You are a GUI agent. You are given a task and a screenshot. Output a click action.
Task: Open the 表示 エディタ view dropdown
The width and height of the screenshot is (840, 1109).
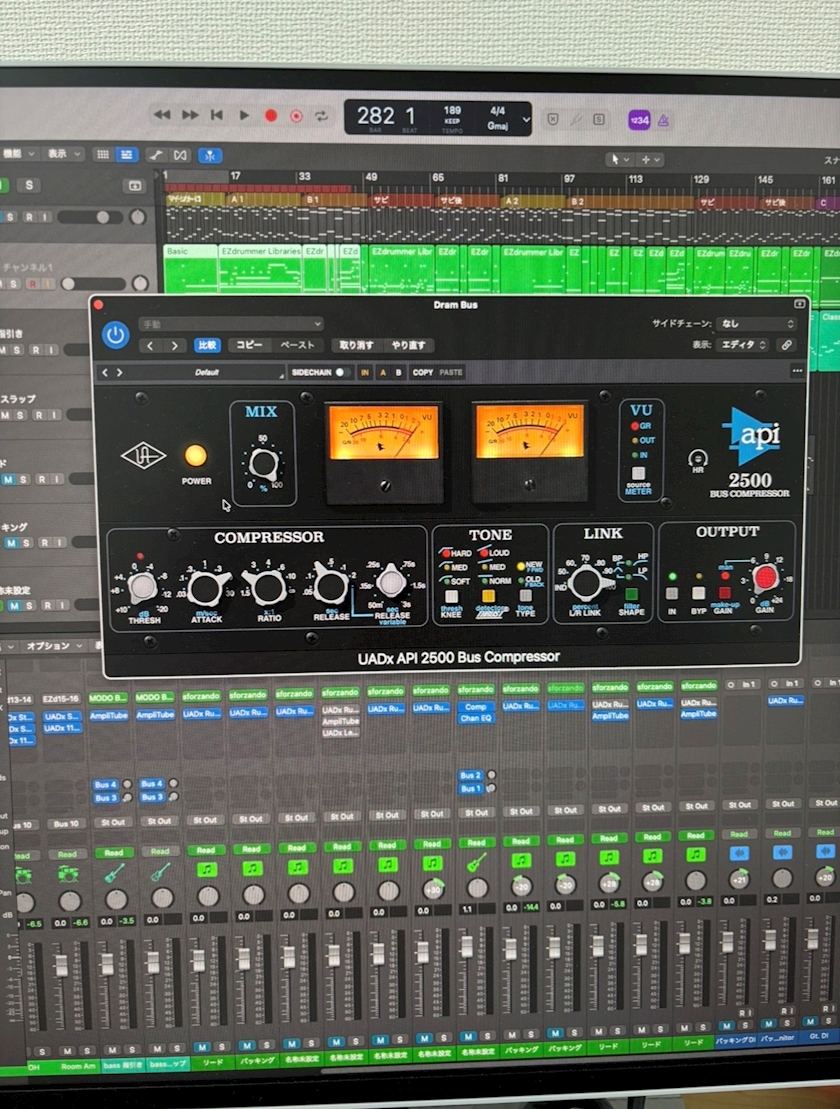click(743, 345)
